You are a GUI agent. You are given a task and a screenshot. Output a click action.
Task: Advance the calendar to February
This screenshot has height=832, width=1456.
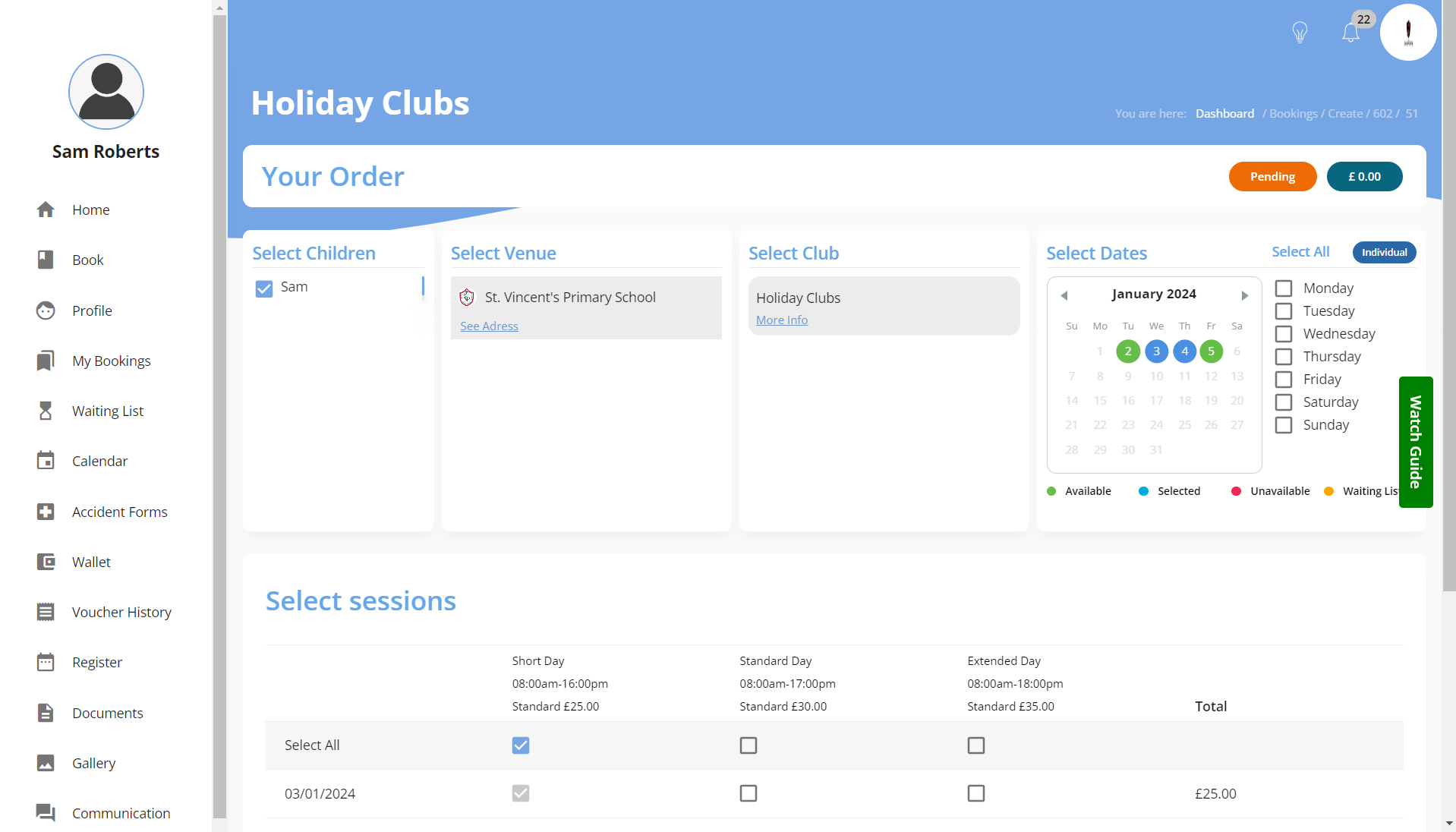1244,295
